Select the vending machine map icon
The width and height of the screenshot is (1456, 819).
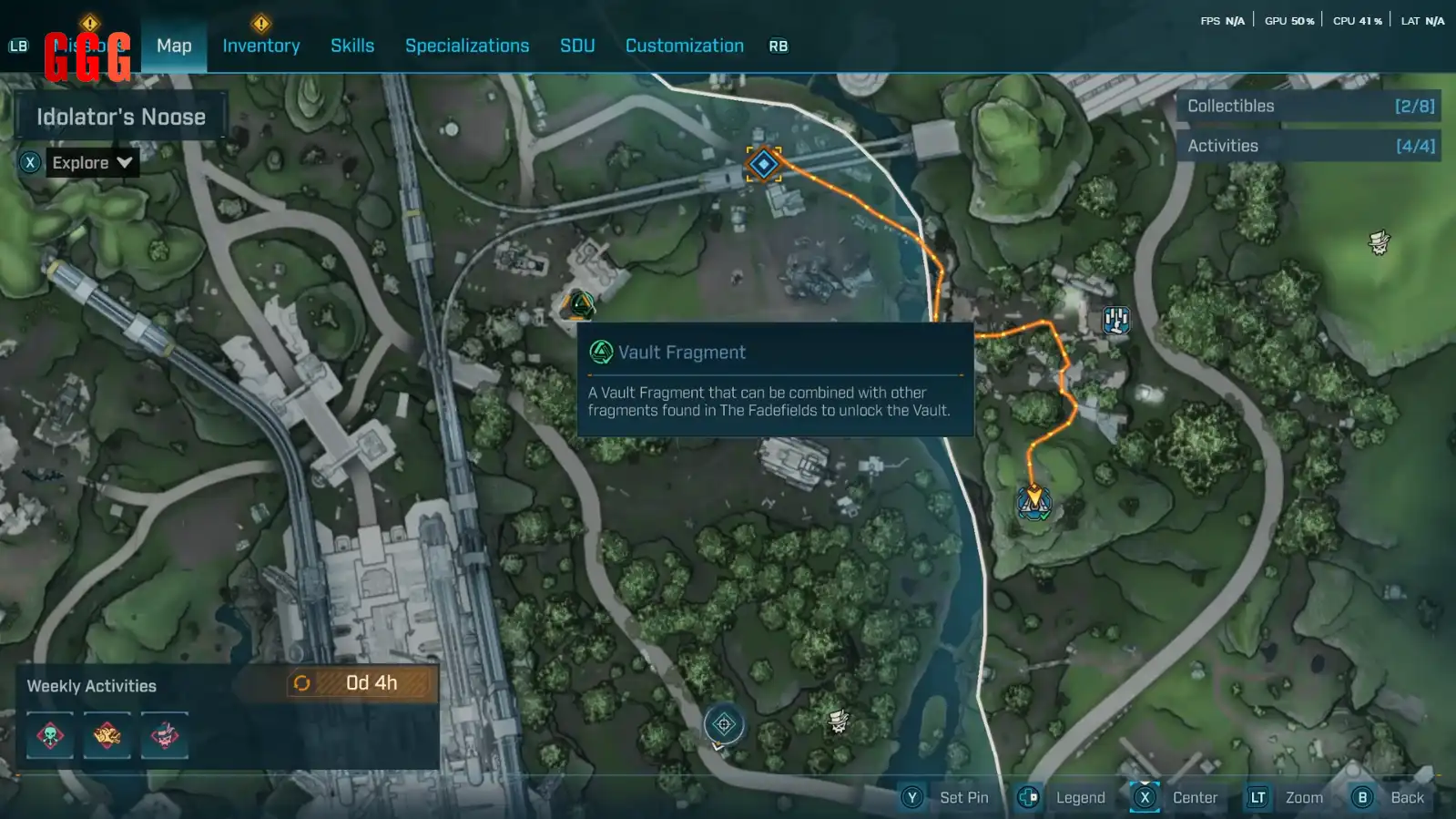(1116, 320)
